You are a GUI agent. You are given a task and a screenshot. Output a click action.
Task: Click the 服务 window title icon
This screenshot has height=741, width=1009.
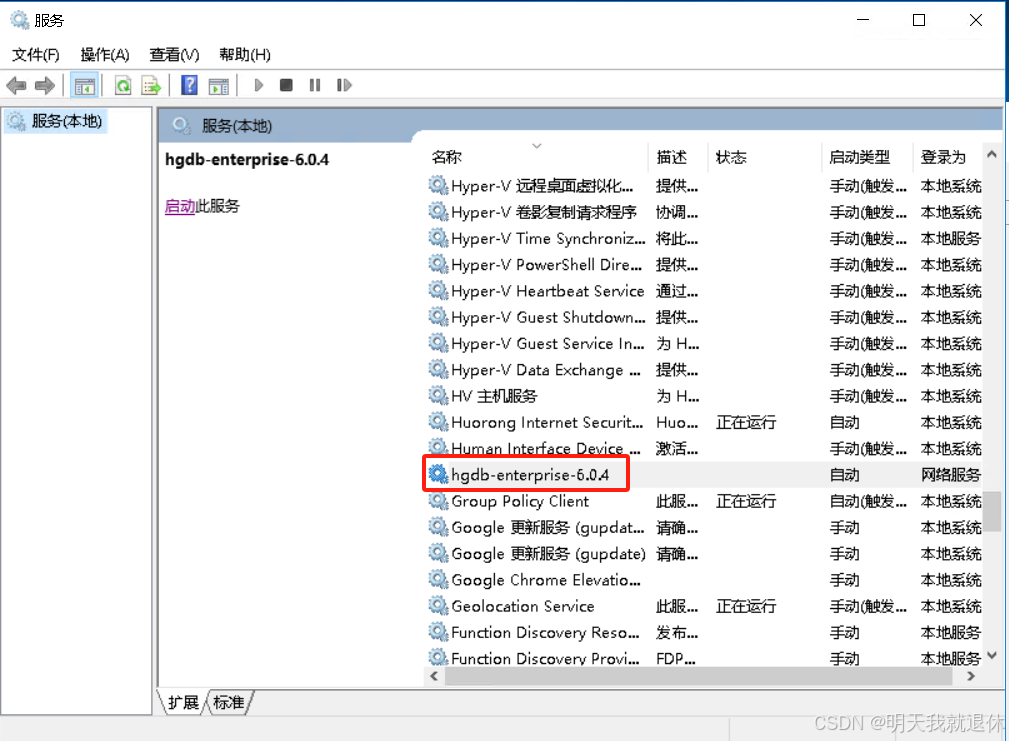coord(20,20)
